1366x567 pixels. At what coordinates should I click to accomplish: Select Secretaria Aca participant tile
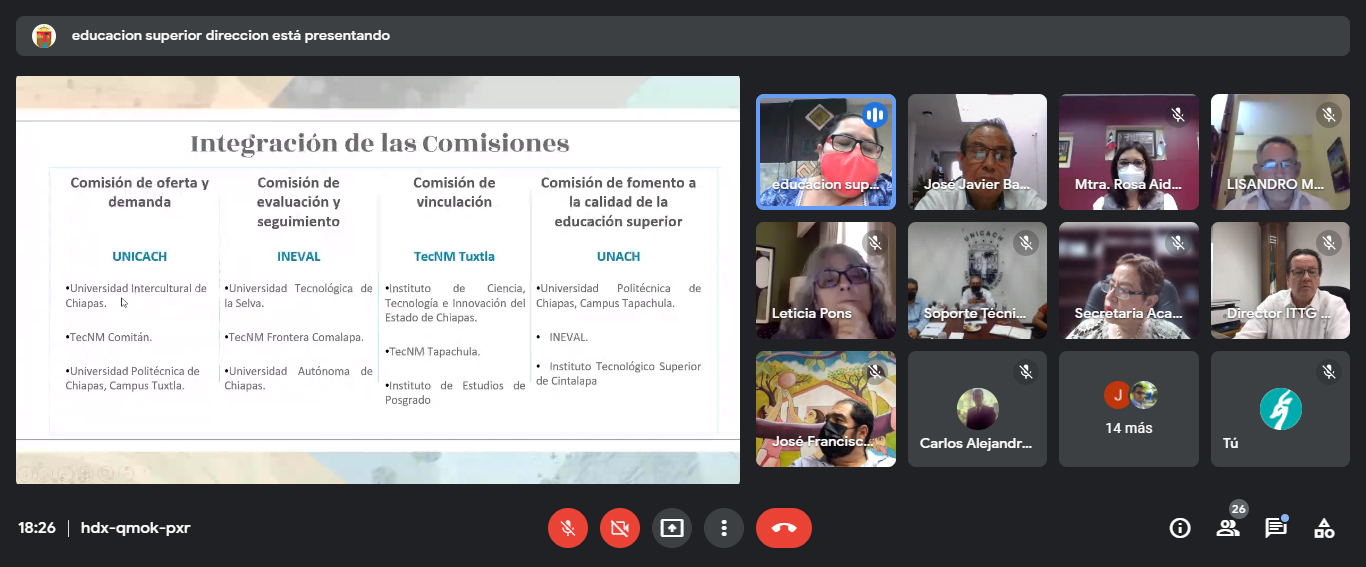click(x=1129, y=280)
